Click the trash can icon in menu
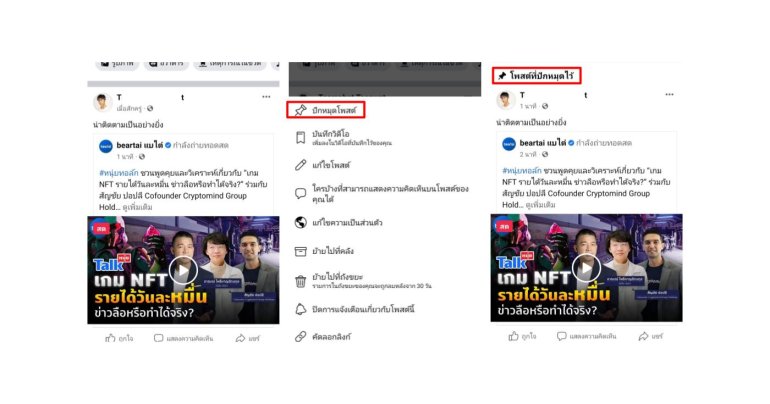Screen dimensions: 770x404 tap(300, 281)
